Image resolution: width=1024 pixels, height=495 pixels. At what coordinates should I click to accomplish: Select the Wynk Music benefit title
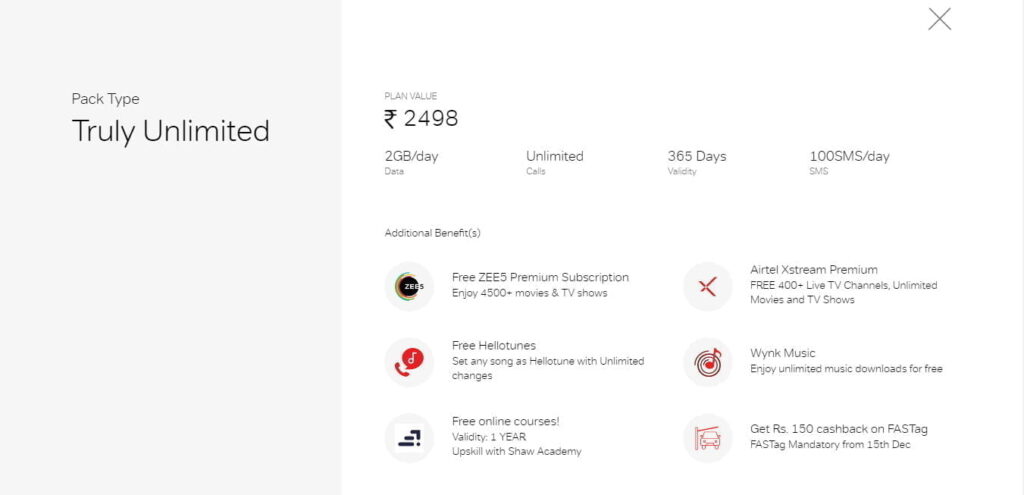click(782, 353)
